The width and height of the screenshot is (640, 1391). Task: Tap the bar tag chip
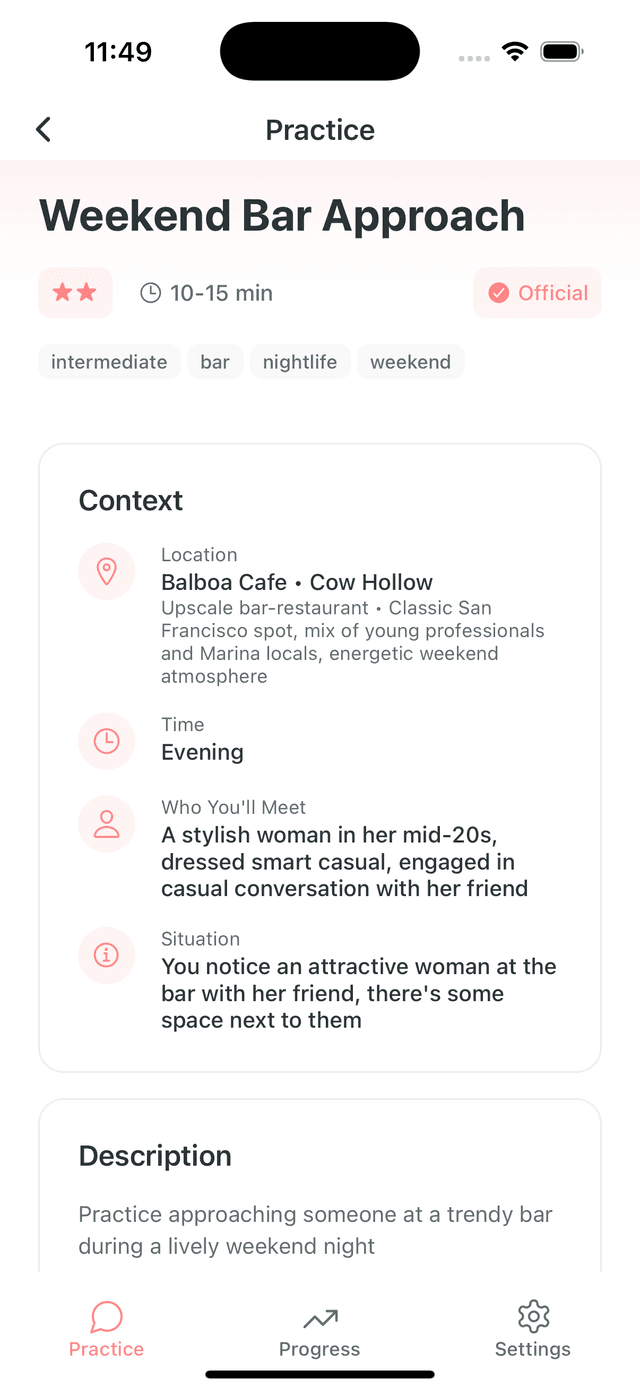click(x=215, y=362)
